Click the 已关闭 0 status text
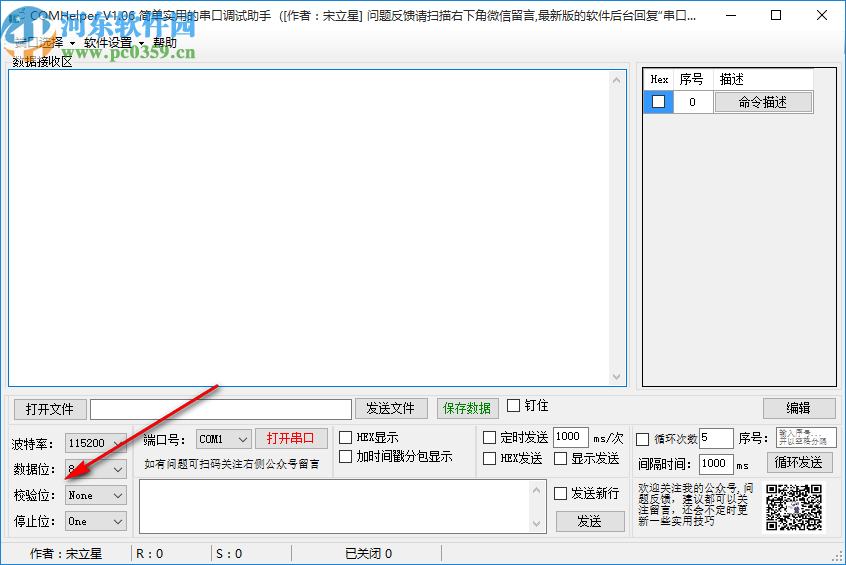Screen dimensions: 846x565 click(x=369, y=554)
